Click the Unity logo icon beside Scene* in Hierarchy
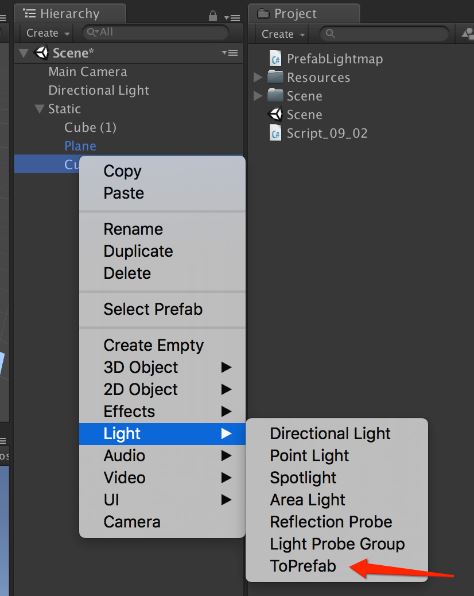 pyautogui.click(x=41, y=53)
